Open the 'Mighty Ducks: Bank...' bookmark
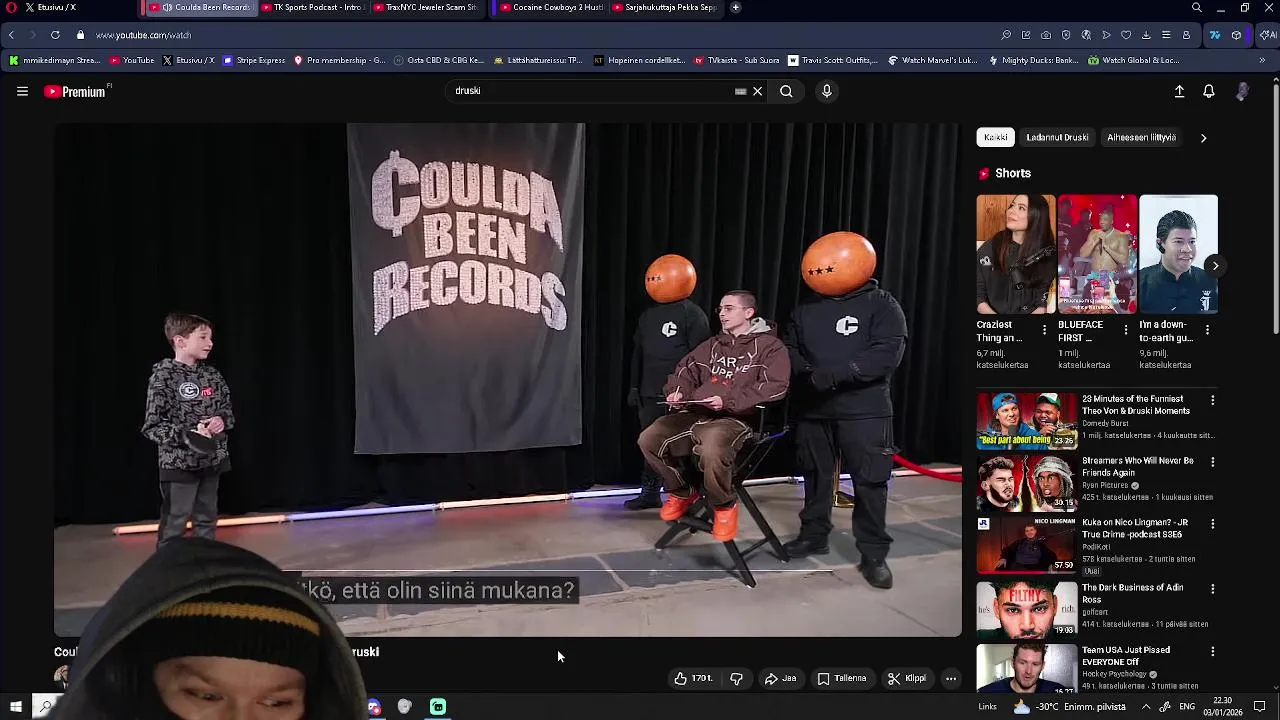The height and width of the screenshot is (720, 1280). [x=1033, y=60]
